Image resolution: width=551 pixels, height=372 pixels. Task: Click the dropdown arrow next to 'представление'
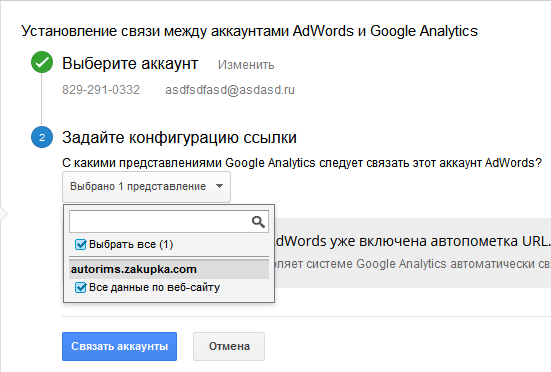[x=219, y=186]
